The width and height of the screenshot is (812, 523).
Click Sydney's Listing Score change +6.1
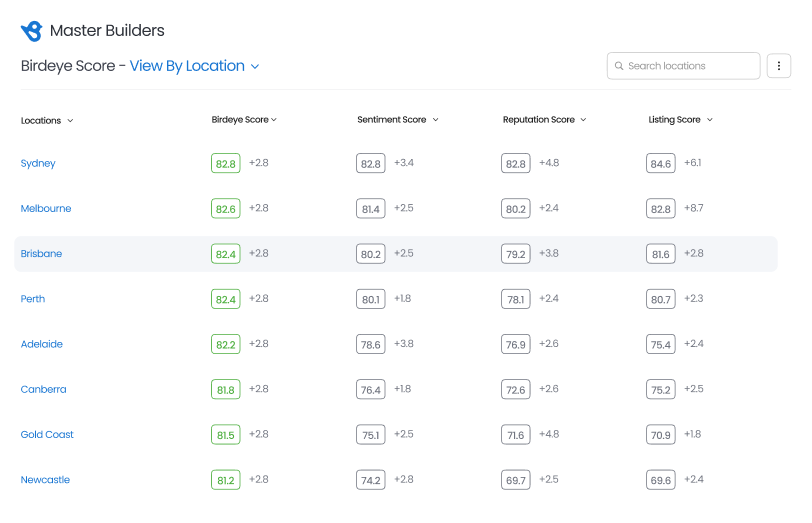coord(692,163)
